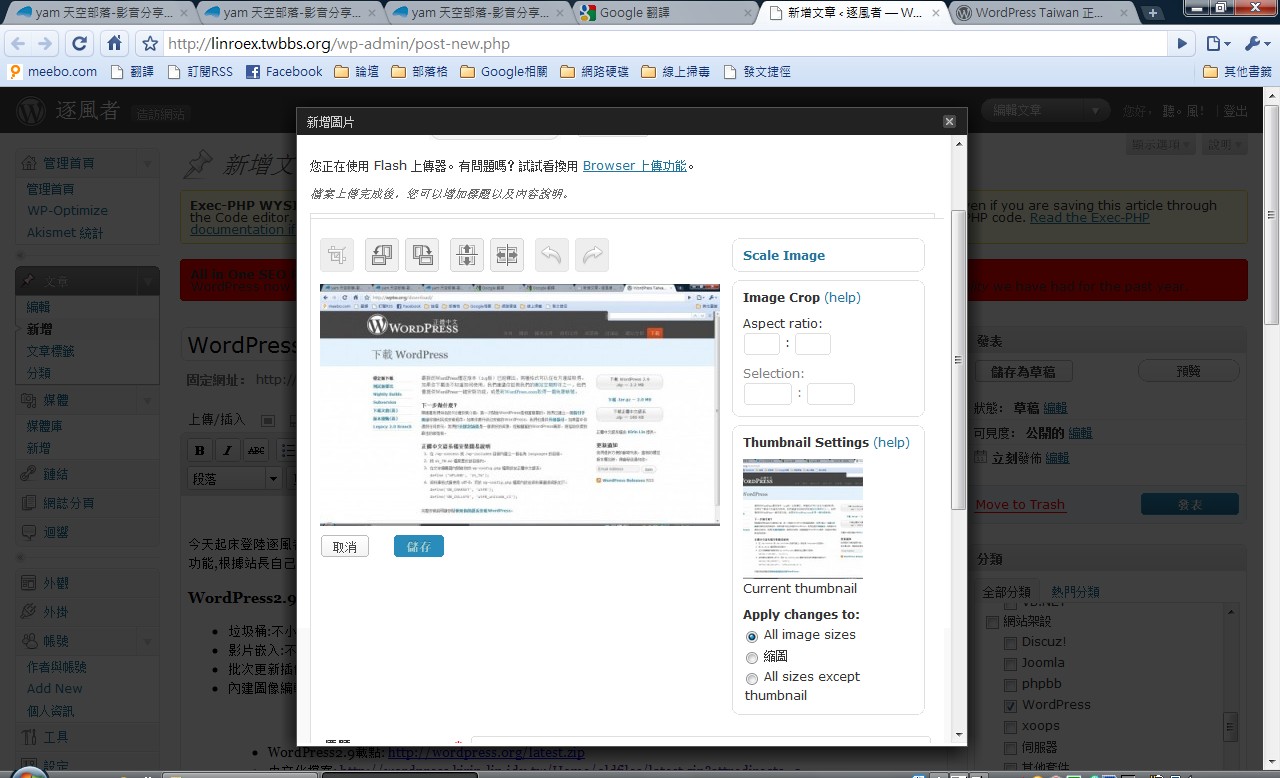Image resolution: width=1280 pixels, height=778 pixels.
Task: Choose All sizes except thumbnail option
Action: [752, 678]
